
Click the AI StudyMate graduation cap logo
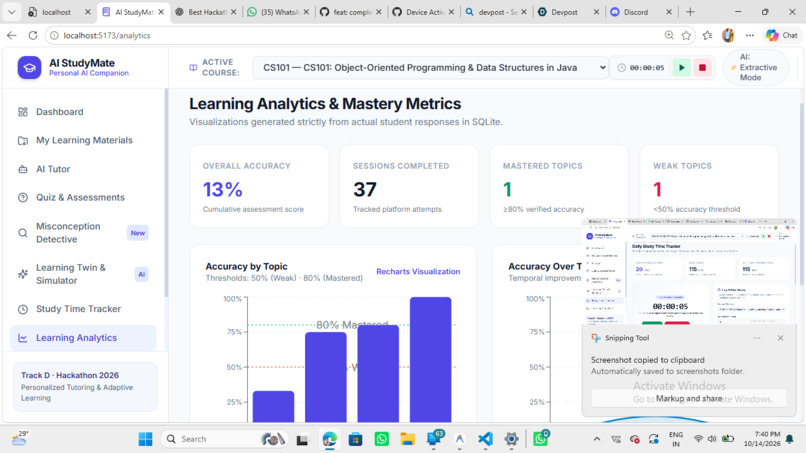29,68
